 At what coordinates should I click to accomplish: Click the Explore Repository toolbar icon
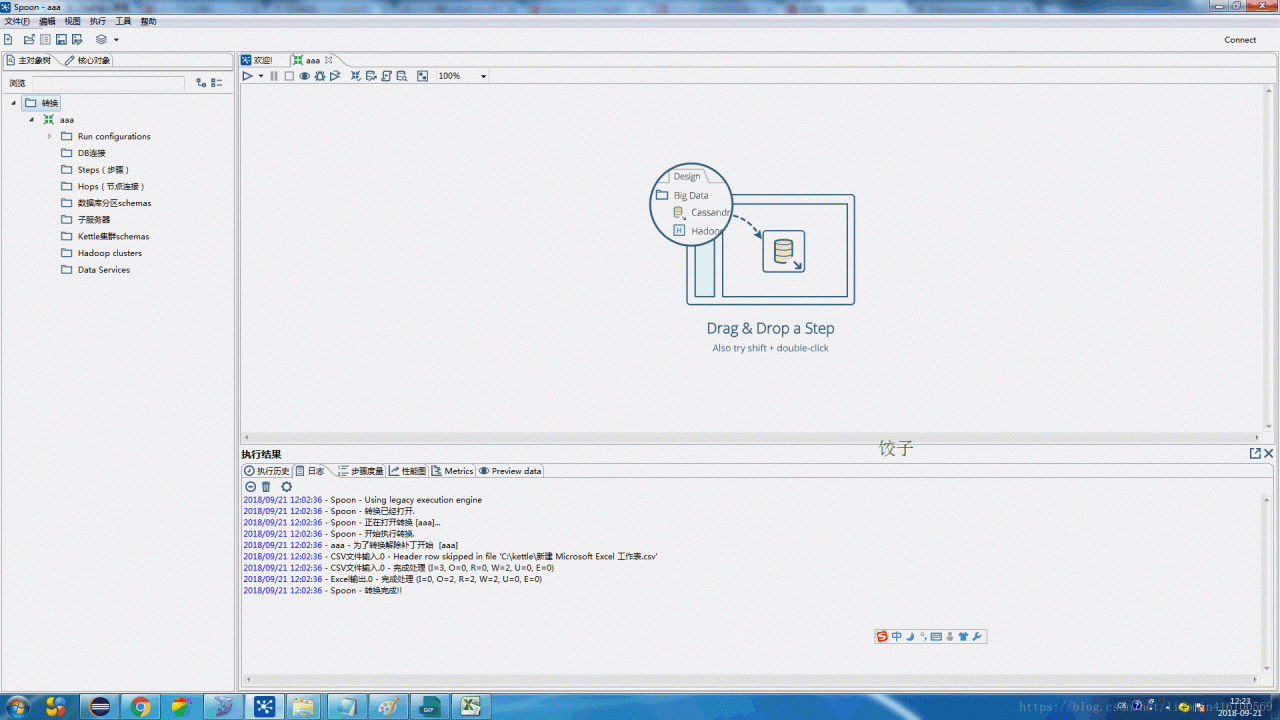45,40
